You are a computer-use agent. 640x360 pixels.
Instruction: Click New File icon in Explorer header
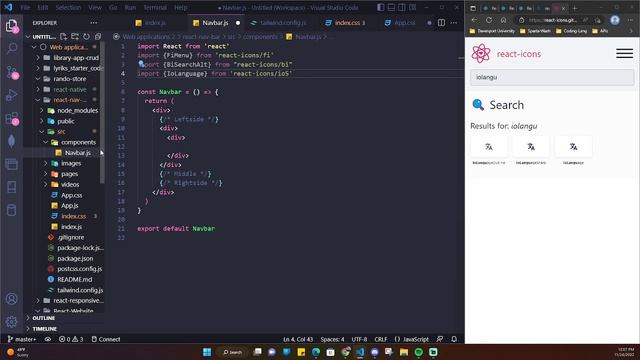point(63,36)
